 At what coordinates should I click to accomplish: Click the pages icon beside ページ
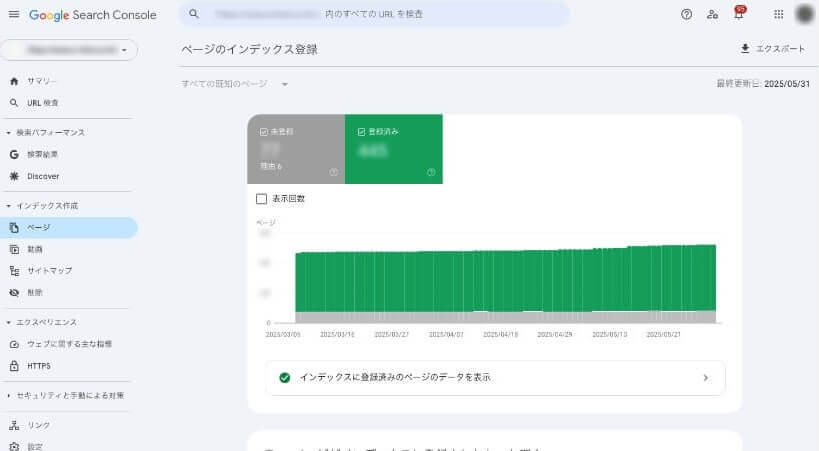[x=14, y=228]
